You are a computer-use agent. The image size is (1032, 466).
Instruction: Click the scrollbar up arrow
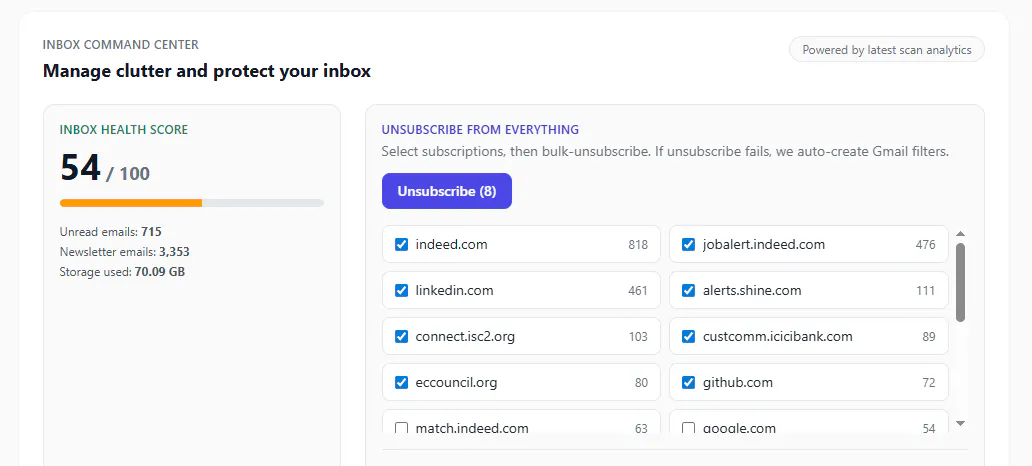coord(960,234)
